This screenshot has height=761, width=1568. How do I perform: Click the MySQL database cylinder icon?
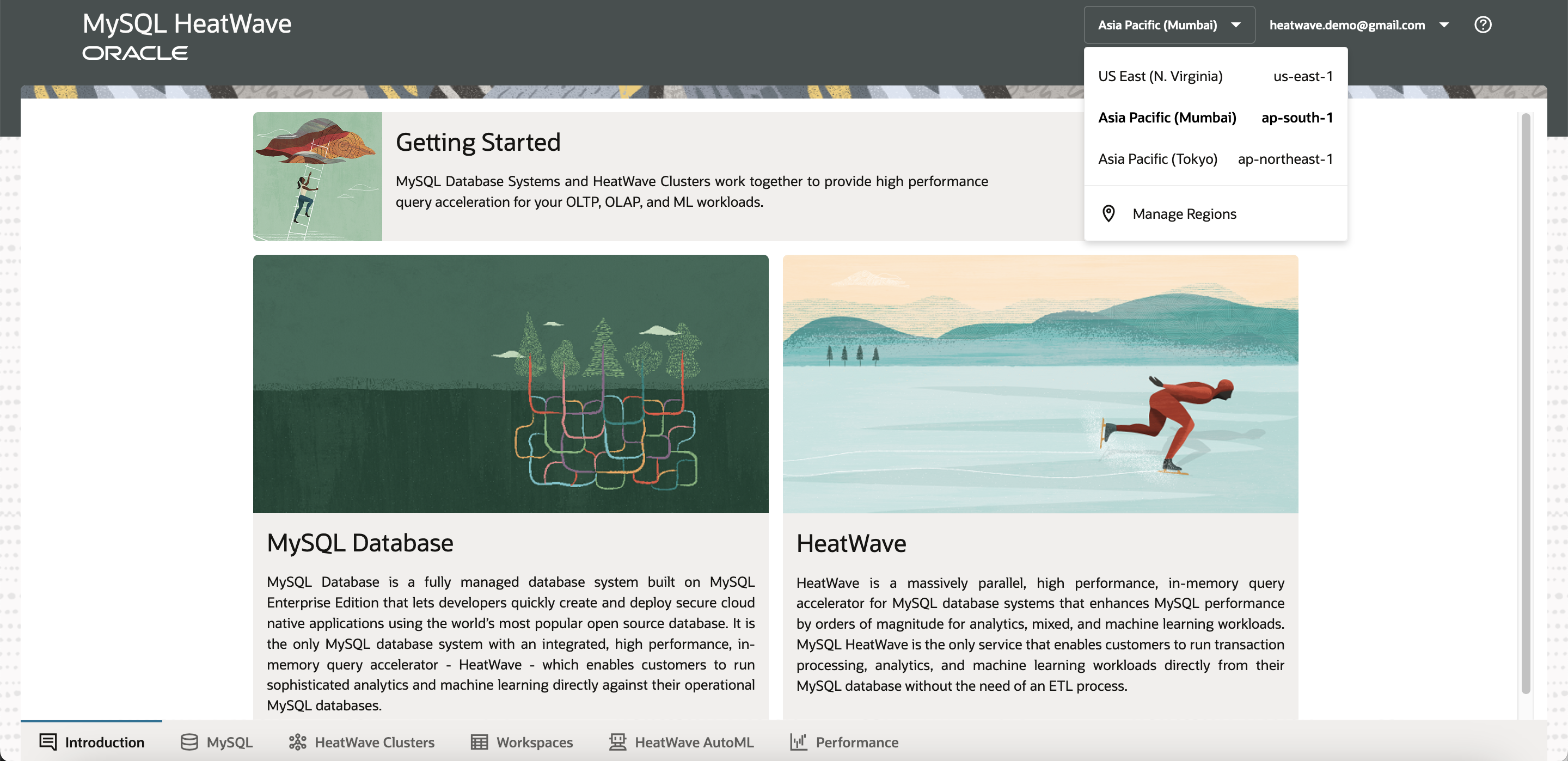point(189,741)
